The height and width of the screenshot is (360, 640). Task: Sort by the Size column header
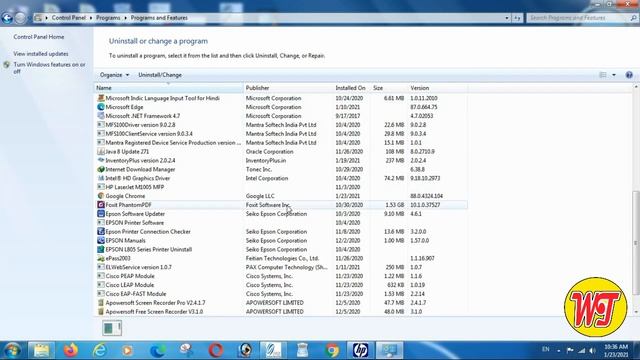point(390,88)
